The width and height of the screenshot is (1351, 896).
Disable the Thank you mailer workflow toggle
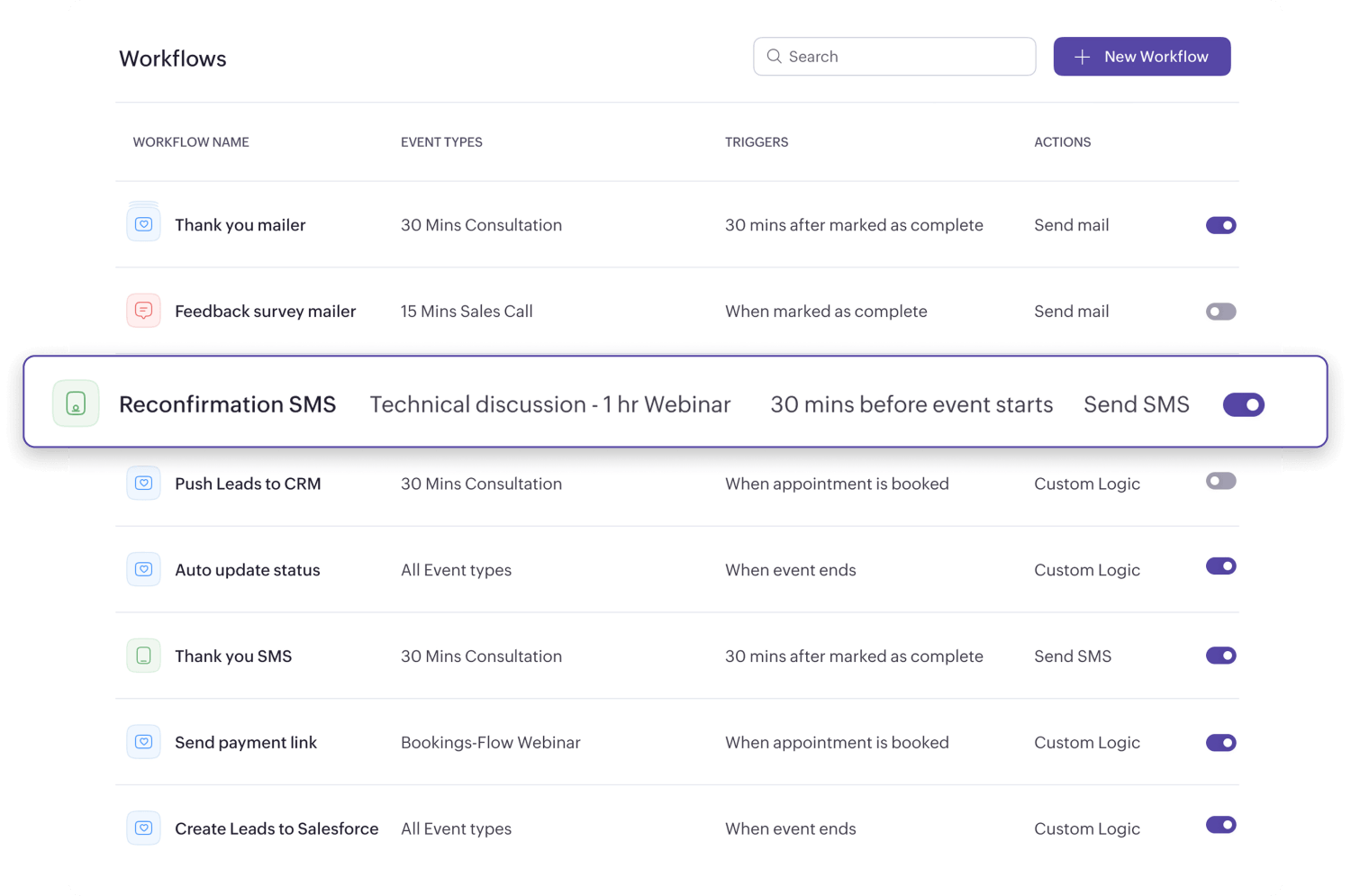[x=1221, y=225]
